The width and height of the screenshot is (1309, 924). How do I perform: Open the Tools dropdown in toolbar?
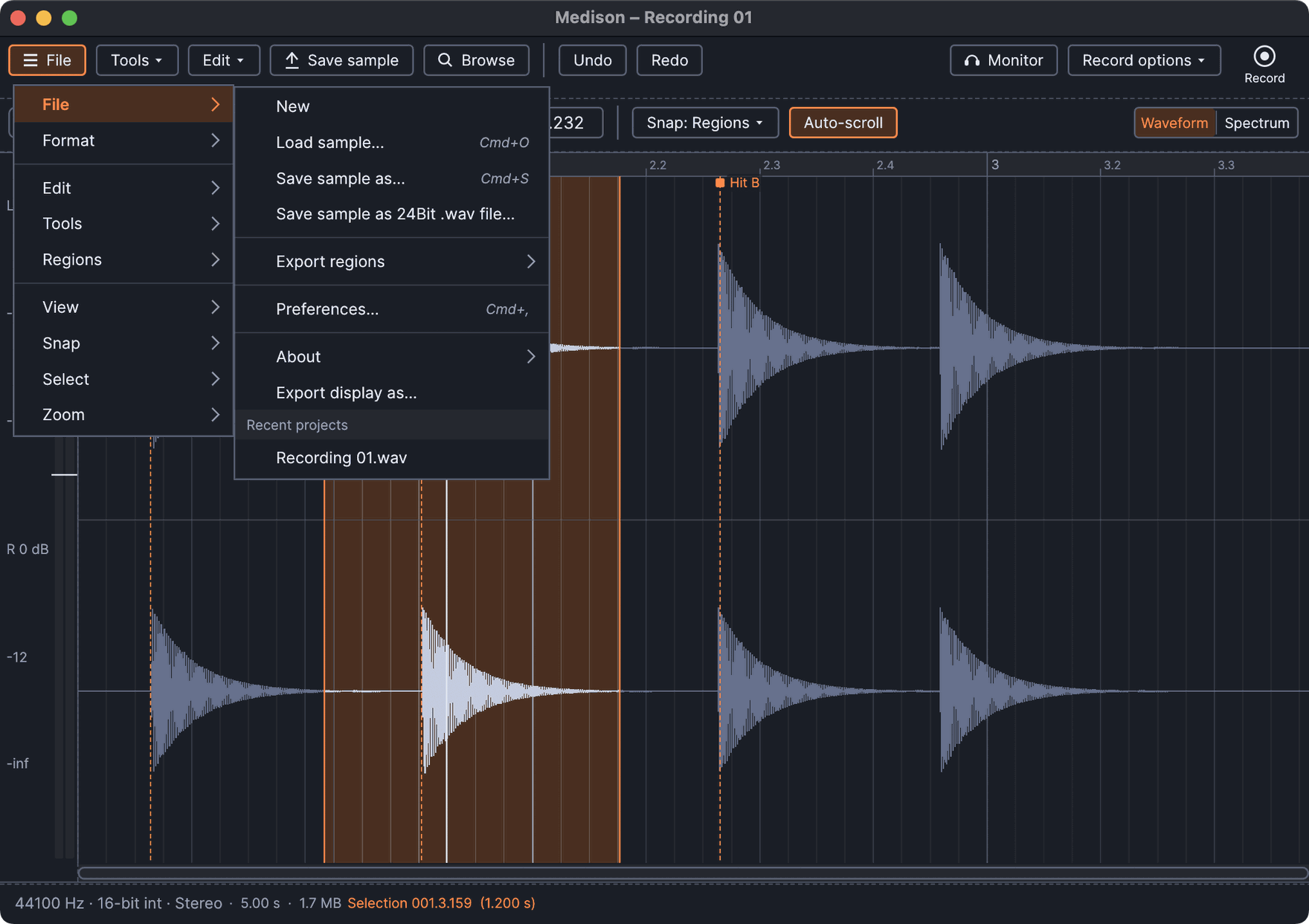tap(137, 60)
